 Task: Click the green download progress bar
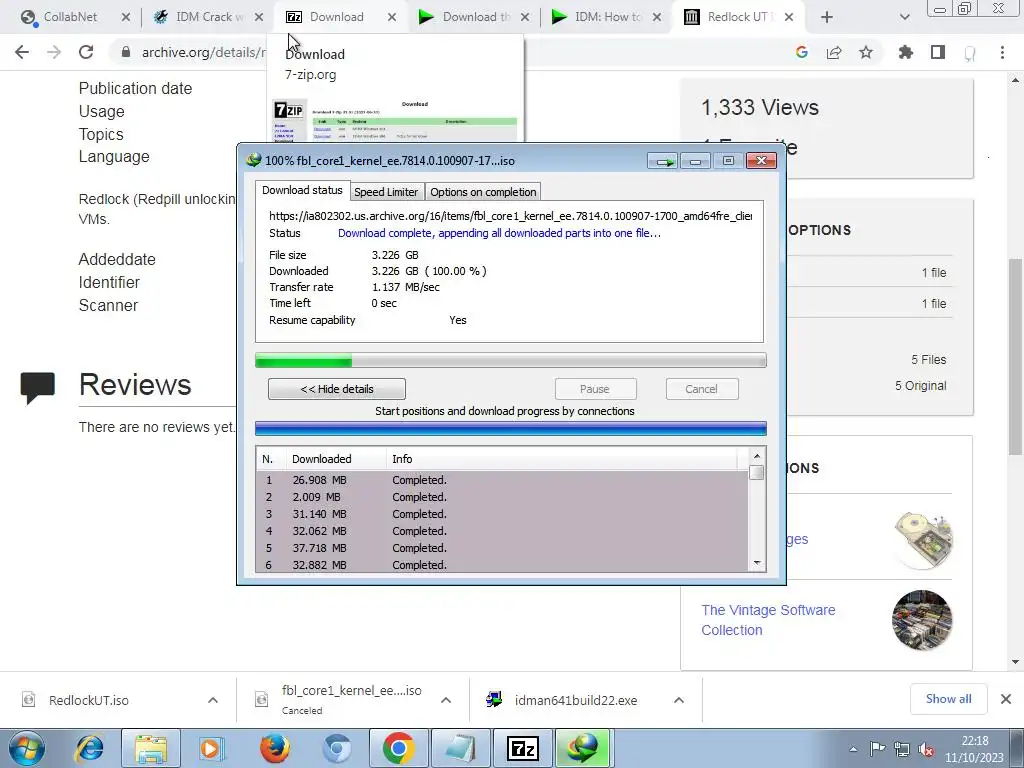pos(511,360)
